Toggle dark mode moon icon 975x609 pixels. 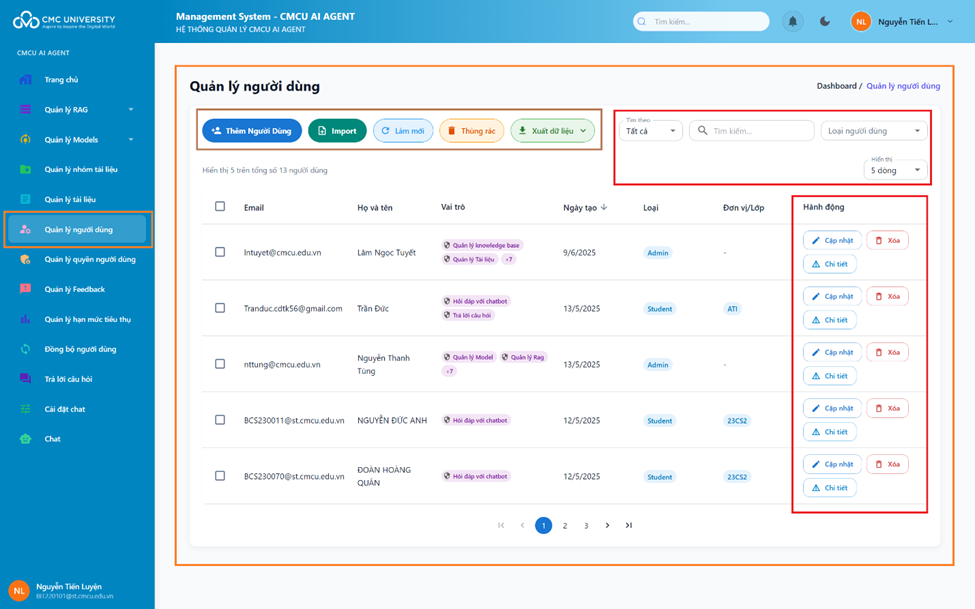coord(825,21)
